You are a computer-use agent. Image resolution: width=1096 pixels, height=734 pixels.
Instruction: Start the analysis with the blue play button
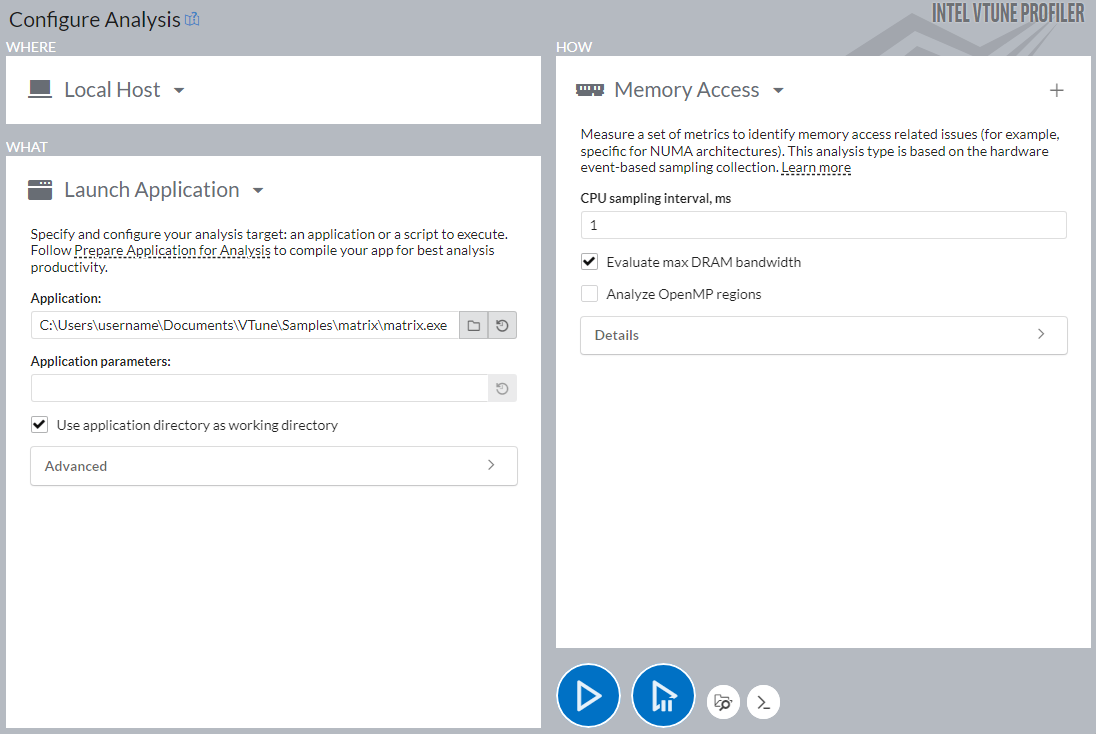coord(588,696)
